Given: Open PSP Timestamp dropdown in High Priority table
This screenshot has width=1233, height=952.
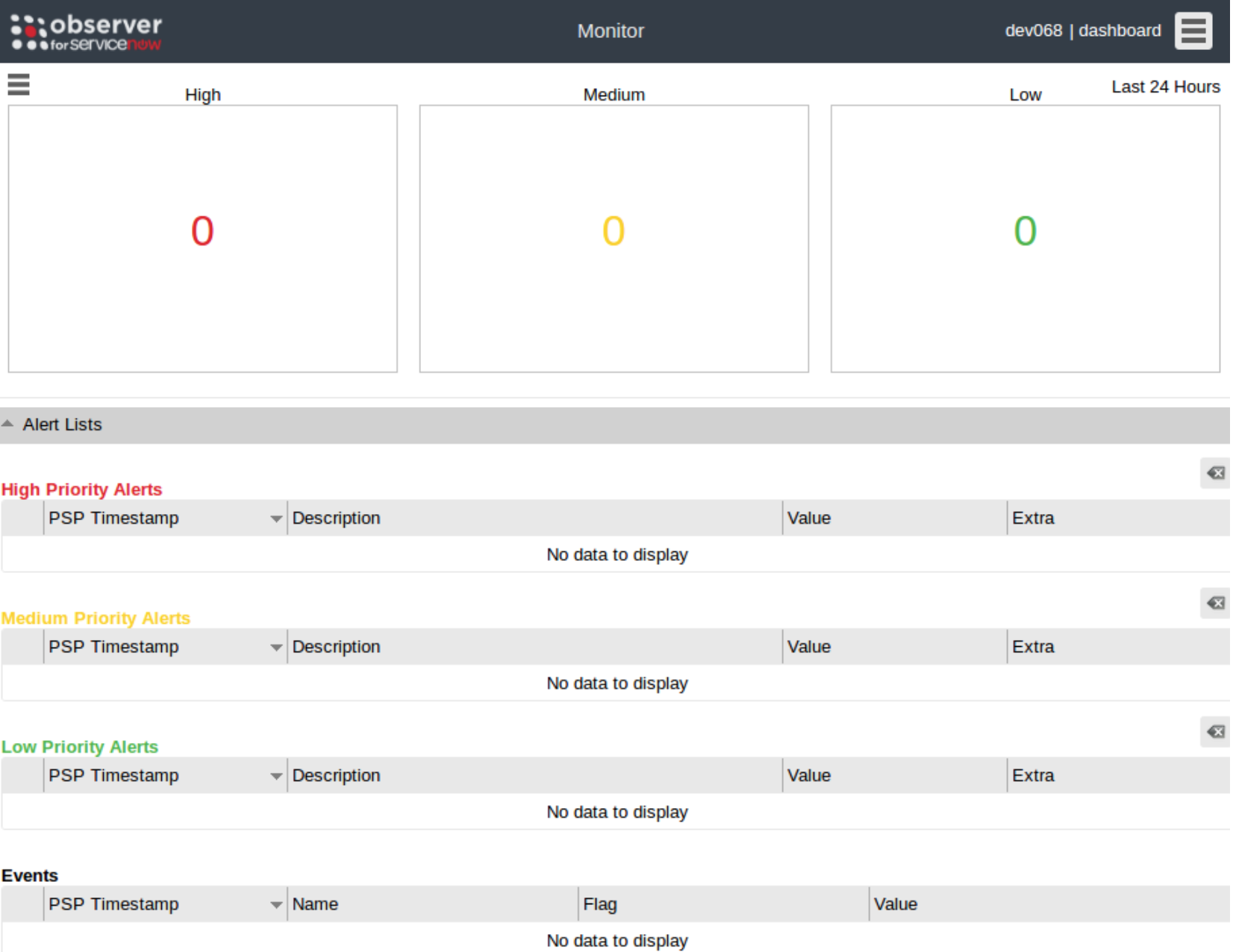Looking at the screenshot, I should 275,519.
